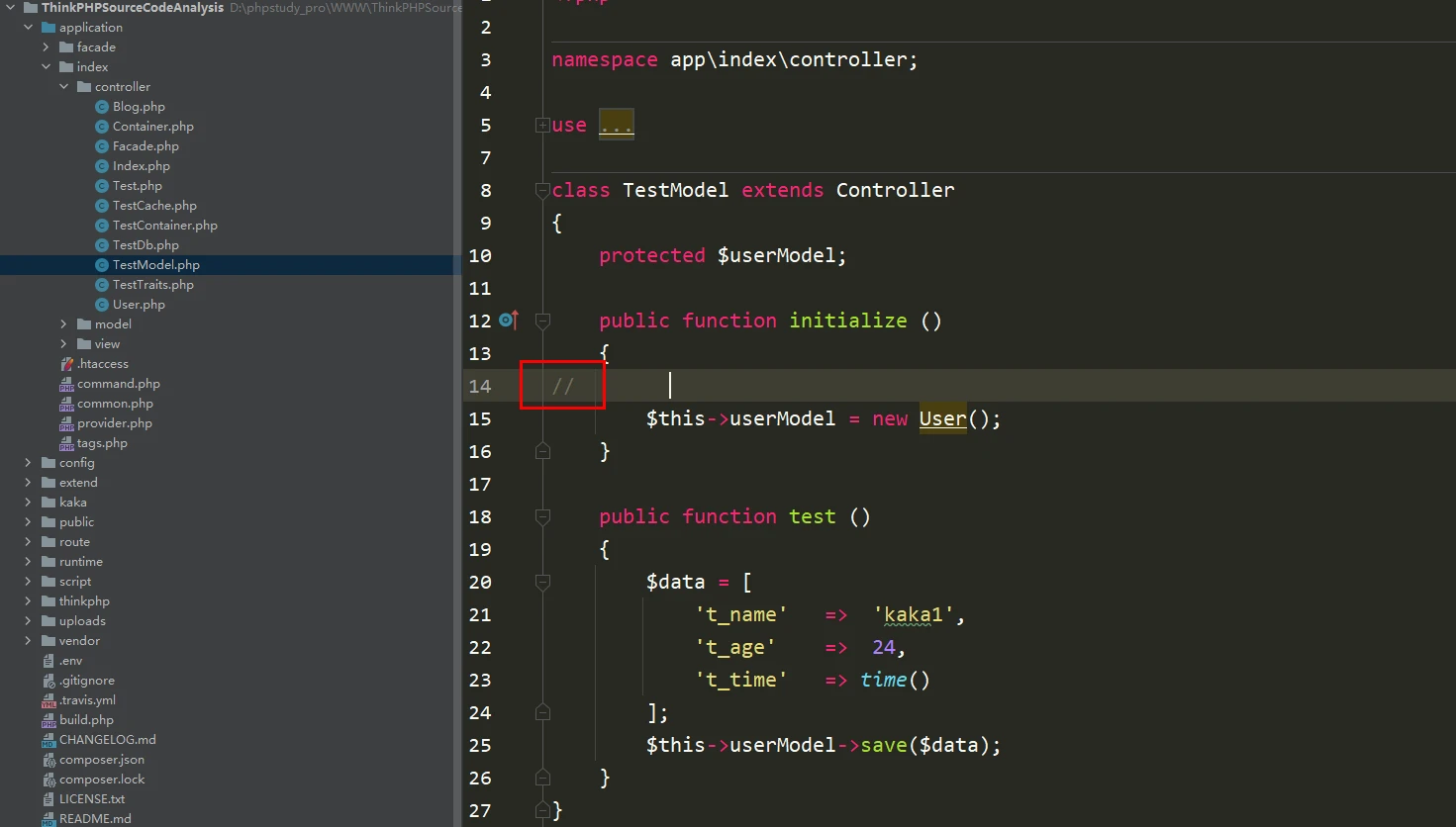Viewport: 1456px width, 827px height.
Task: Collapse the initialize function fold toggle
Action: click(541, 321)
